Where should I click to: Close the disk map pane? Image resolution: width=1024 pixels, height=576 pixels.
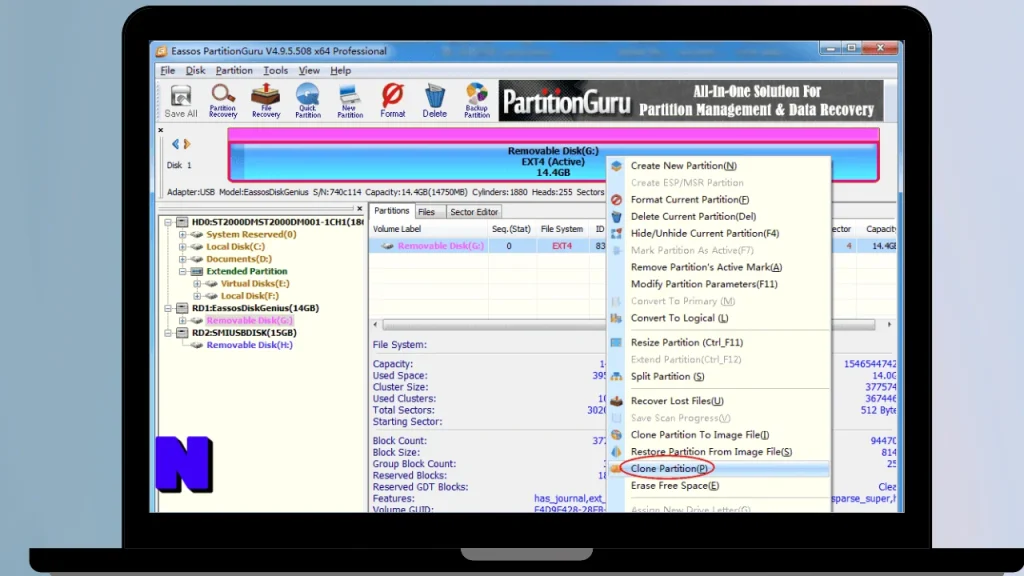[x=161, y=130]
